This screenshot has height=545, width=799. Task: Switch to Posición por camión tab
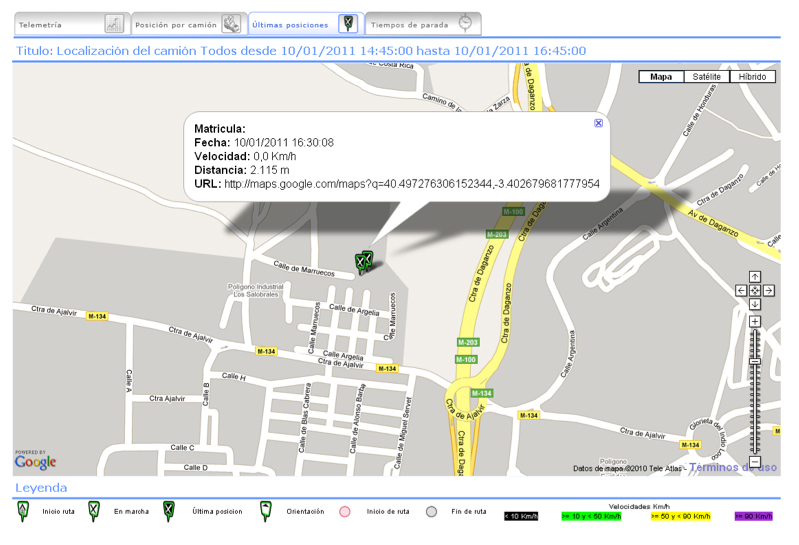point(189,24)
